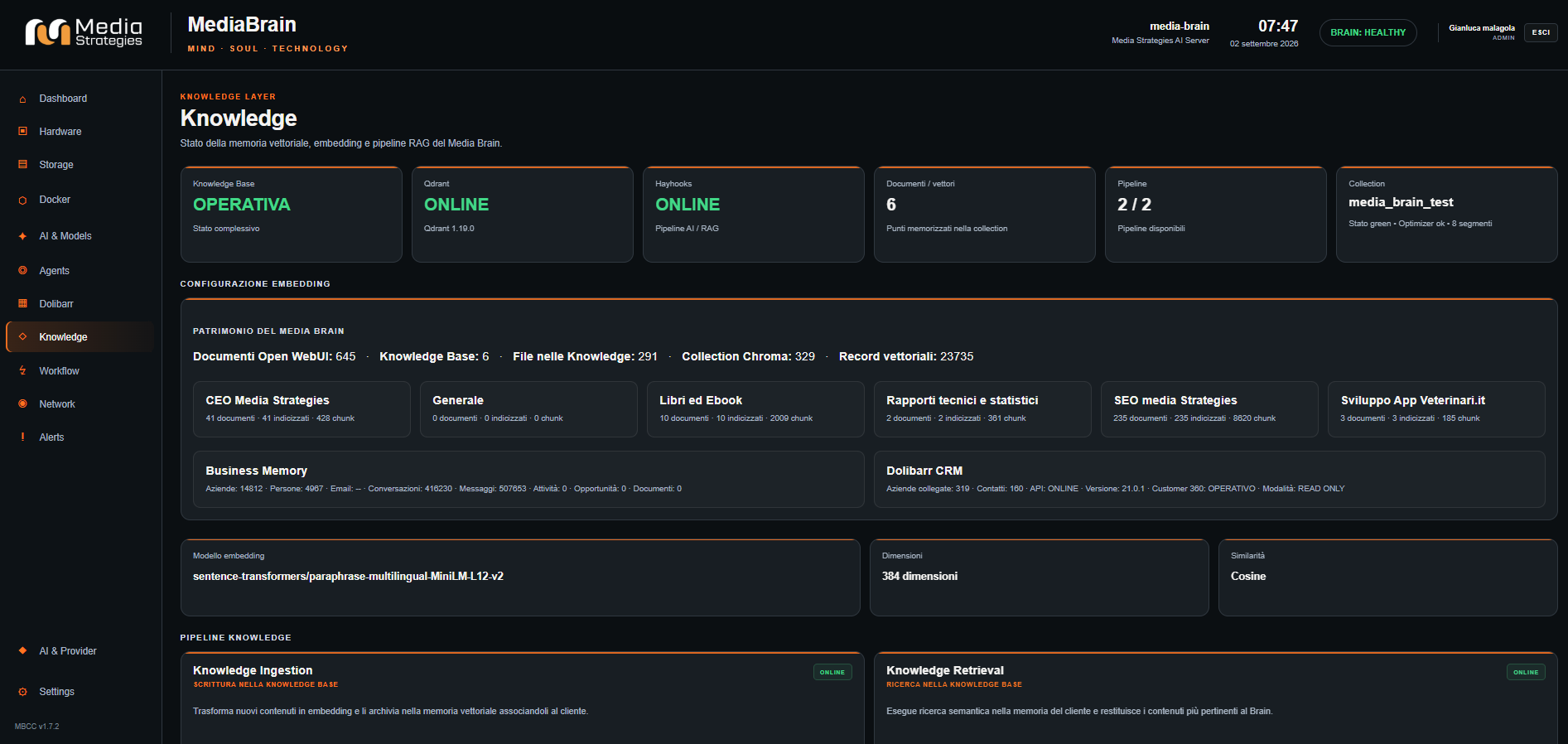Click 'PATRIMONIO DEL MEDIA BRAIN' heading
The image size is (1568, 744).
tap(268, 331)
